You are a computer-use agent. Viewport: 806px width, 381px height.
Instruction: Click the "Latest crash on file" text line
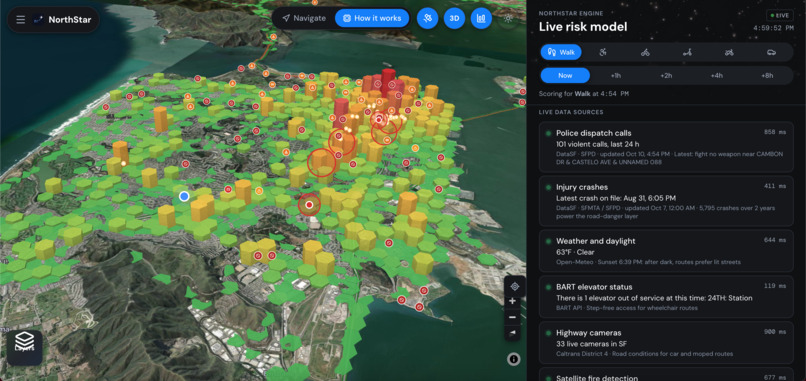tap(616, 198)
